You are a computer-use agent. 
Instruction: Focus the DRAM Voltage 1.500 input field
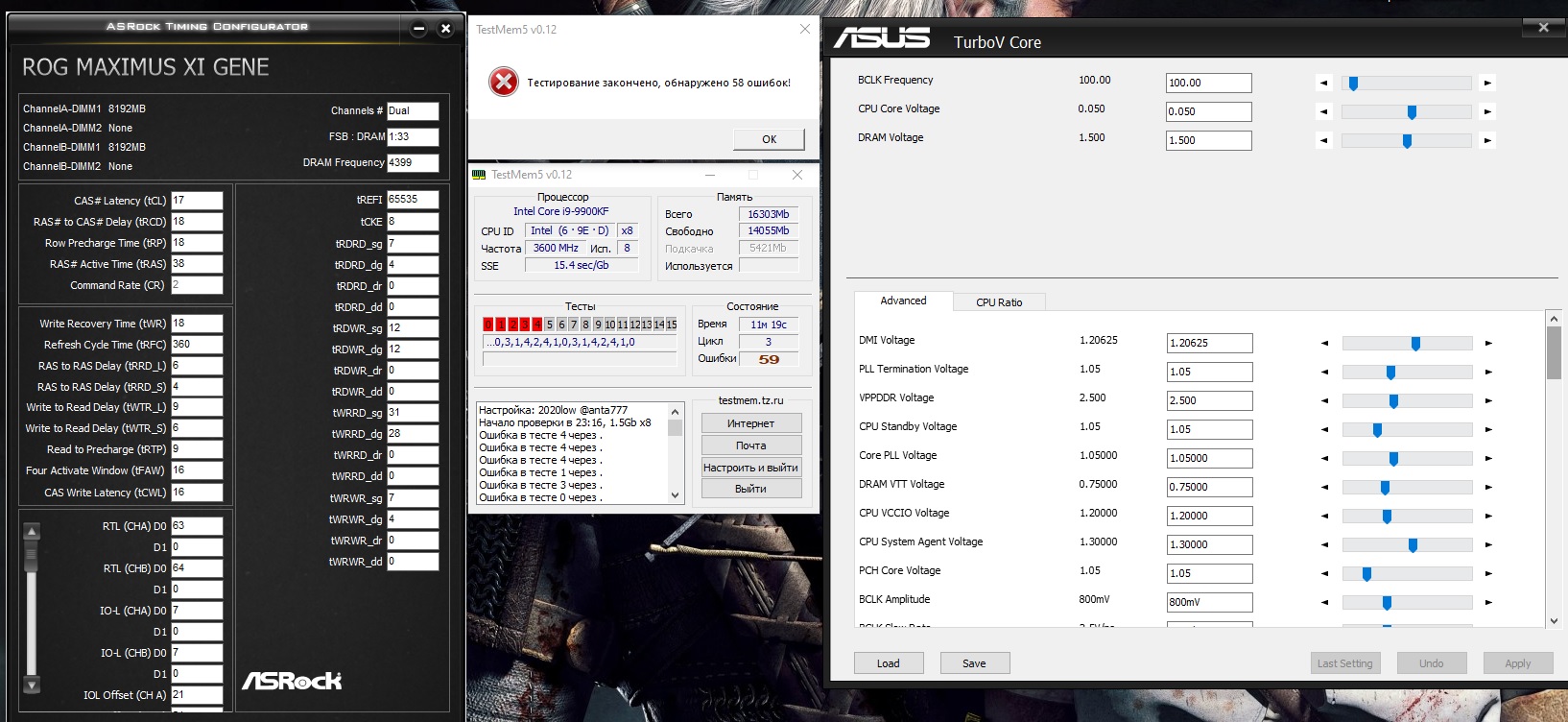(x=1209, y=140)
